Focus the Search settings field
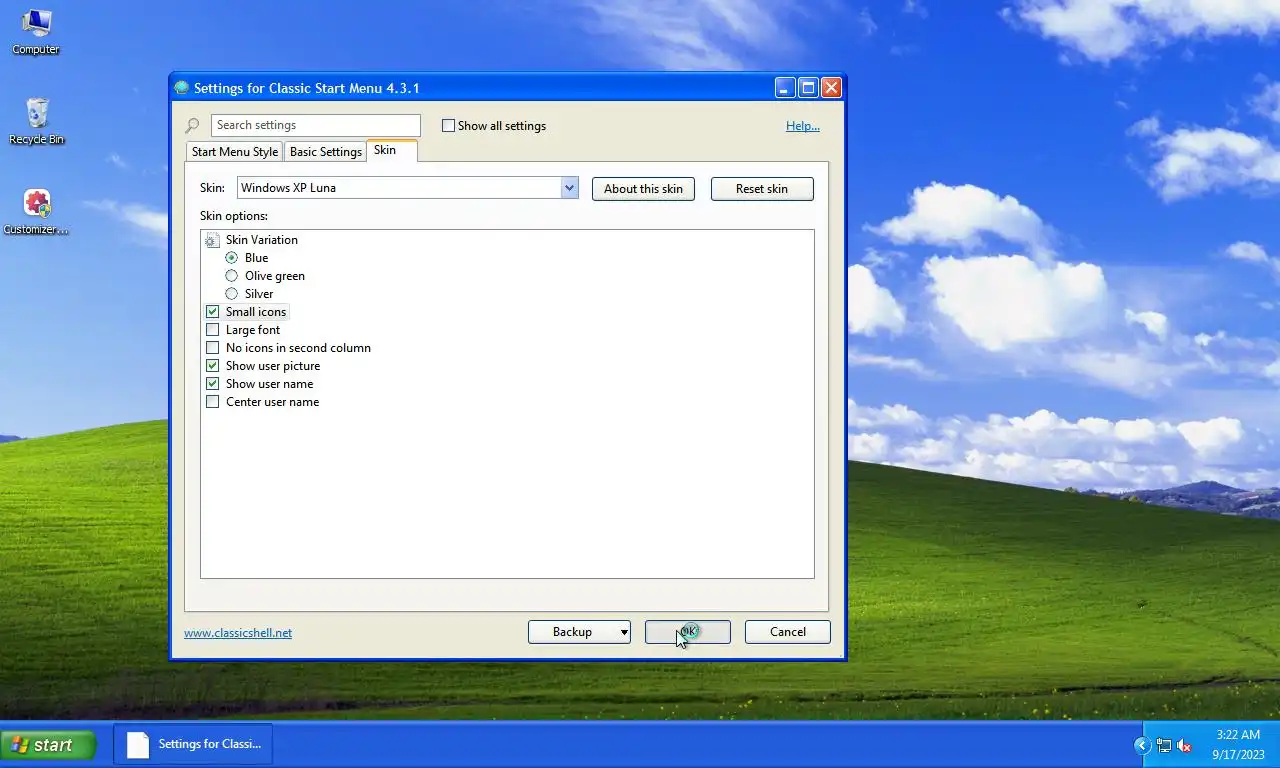The width and height of the screenshot is (1280, 768). [316, 125]
